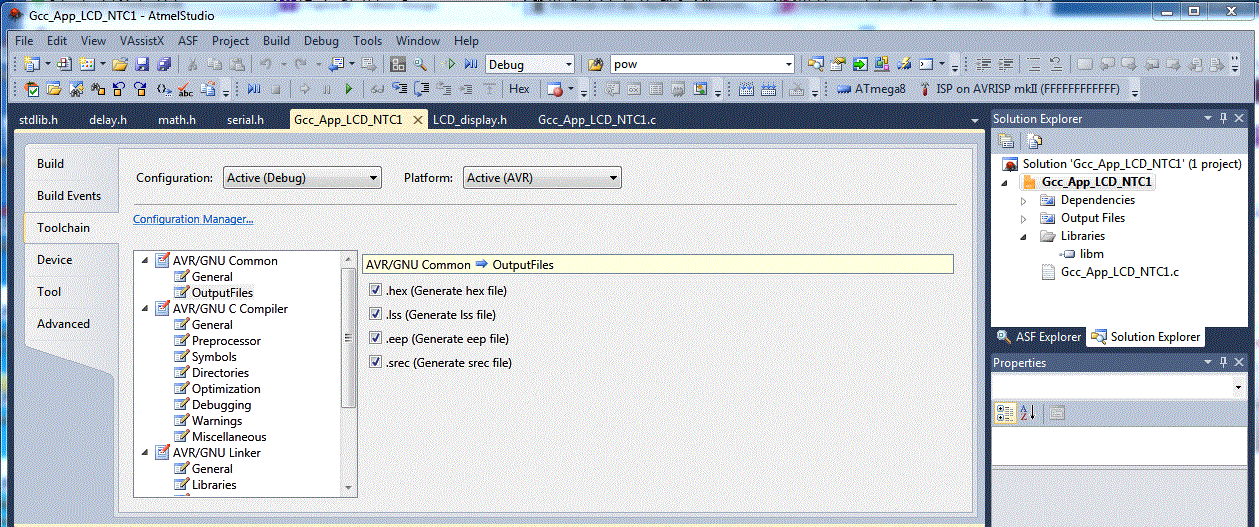Click the Step Into debug icon
Image resolution: width=1259 pixels, height=527 pixels.
coord(399,89)
